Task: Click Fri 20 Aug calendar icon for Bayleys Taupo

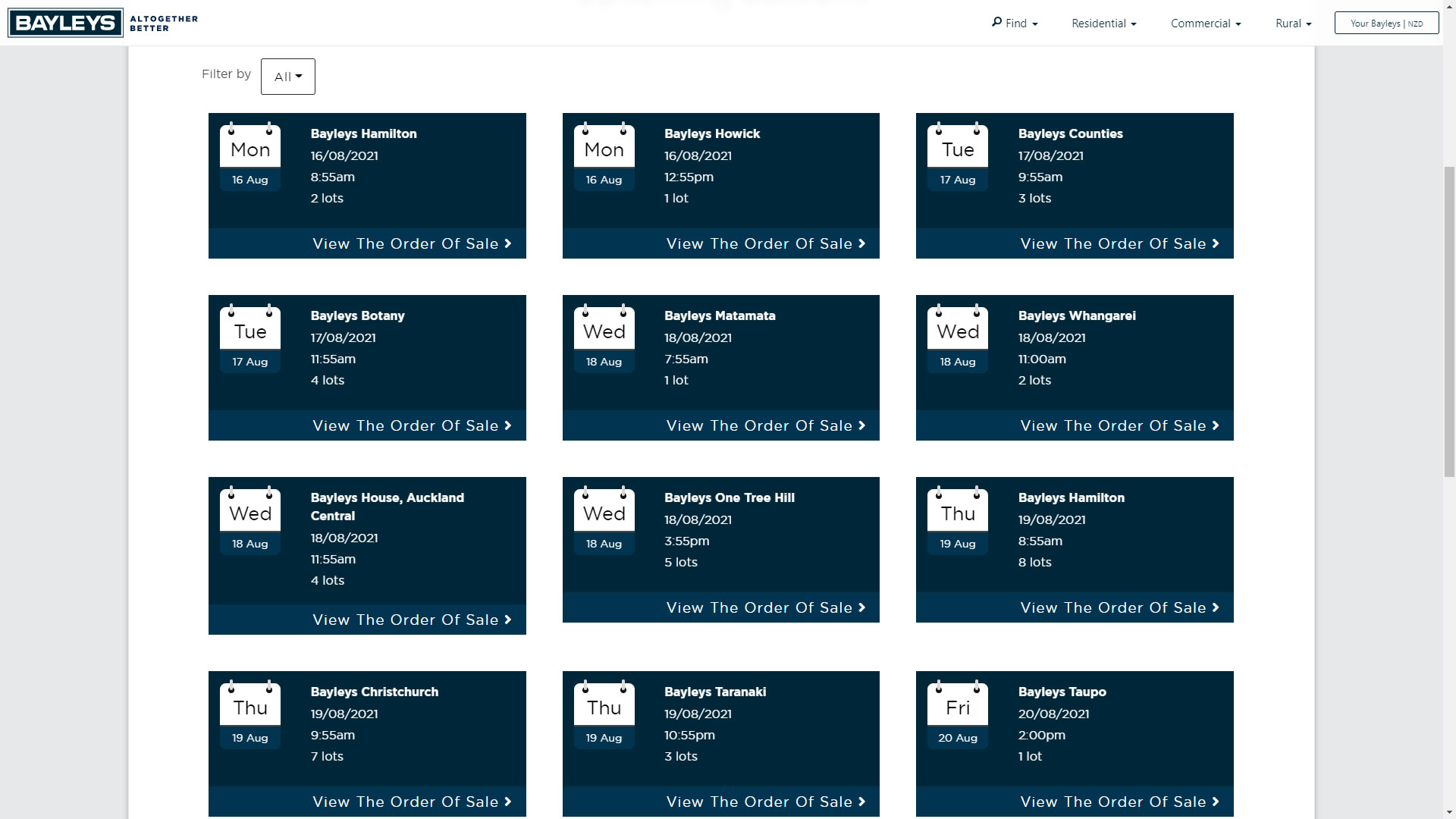Action: coord(958,714)
